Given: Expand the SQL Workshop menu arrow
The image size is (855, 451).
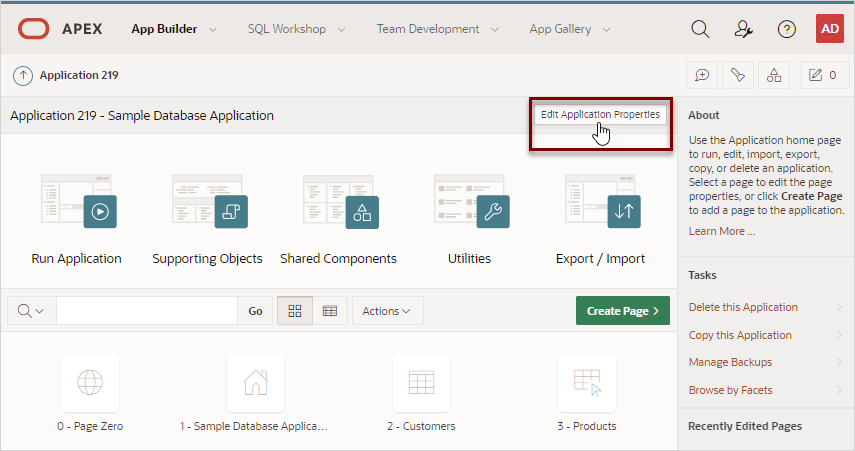Looking at the screenshot, I should tap(341, 29).
